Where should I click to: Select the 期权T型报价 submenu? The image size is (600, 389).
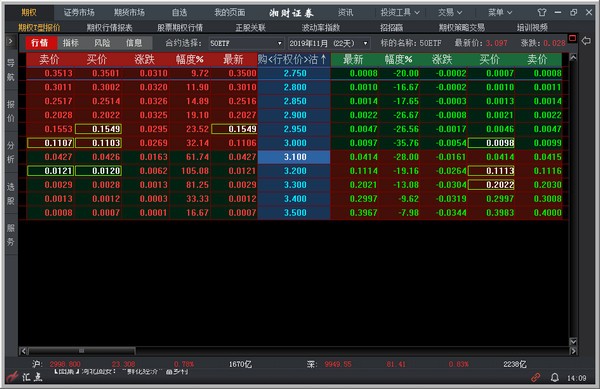[39, 28]
